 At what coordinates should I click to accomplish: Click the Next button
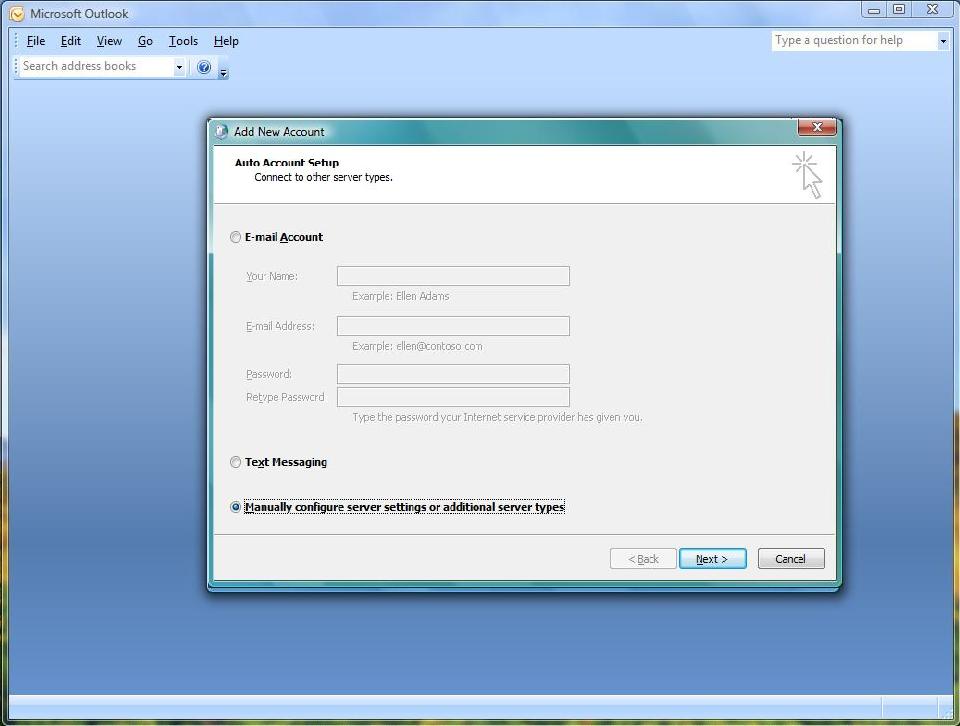pyautogui.click(x=713, y=558)
